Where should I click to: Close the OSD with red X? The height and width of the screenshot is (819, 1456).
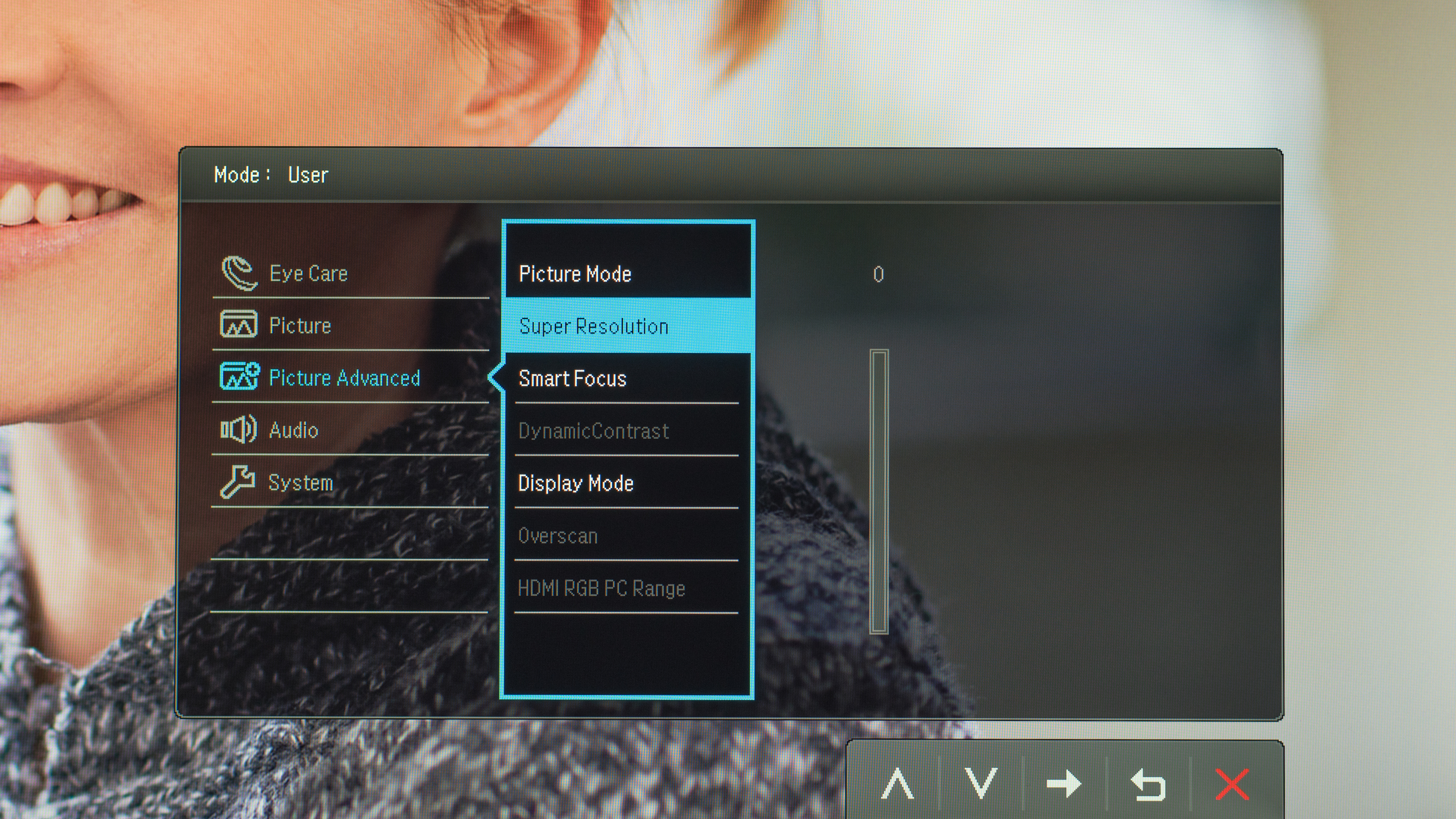pyautogui.click(x=1232, y=784)
